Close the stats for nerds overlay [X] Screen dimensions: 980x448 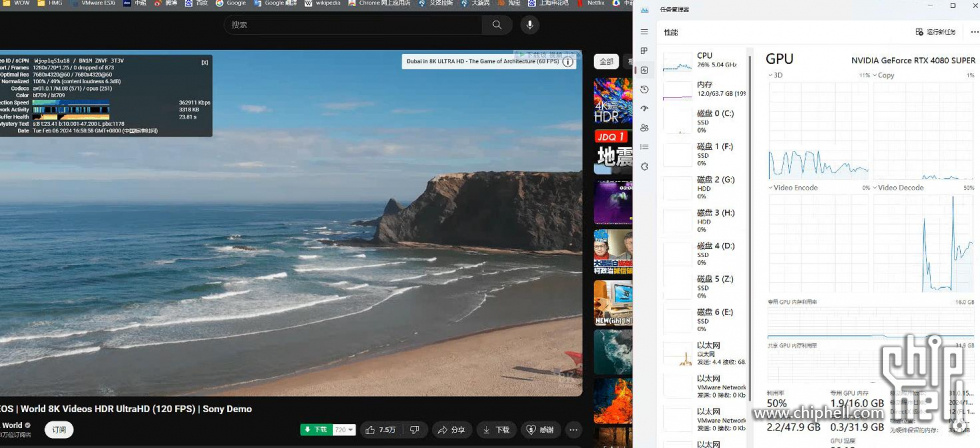coord(204,62)
